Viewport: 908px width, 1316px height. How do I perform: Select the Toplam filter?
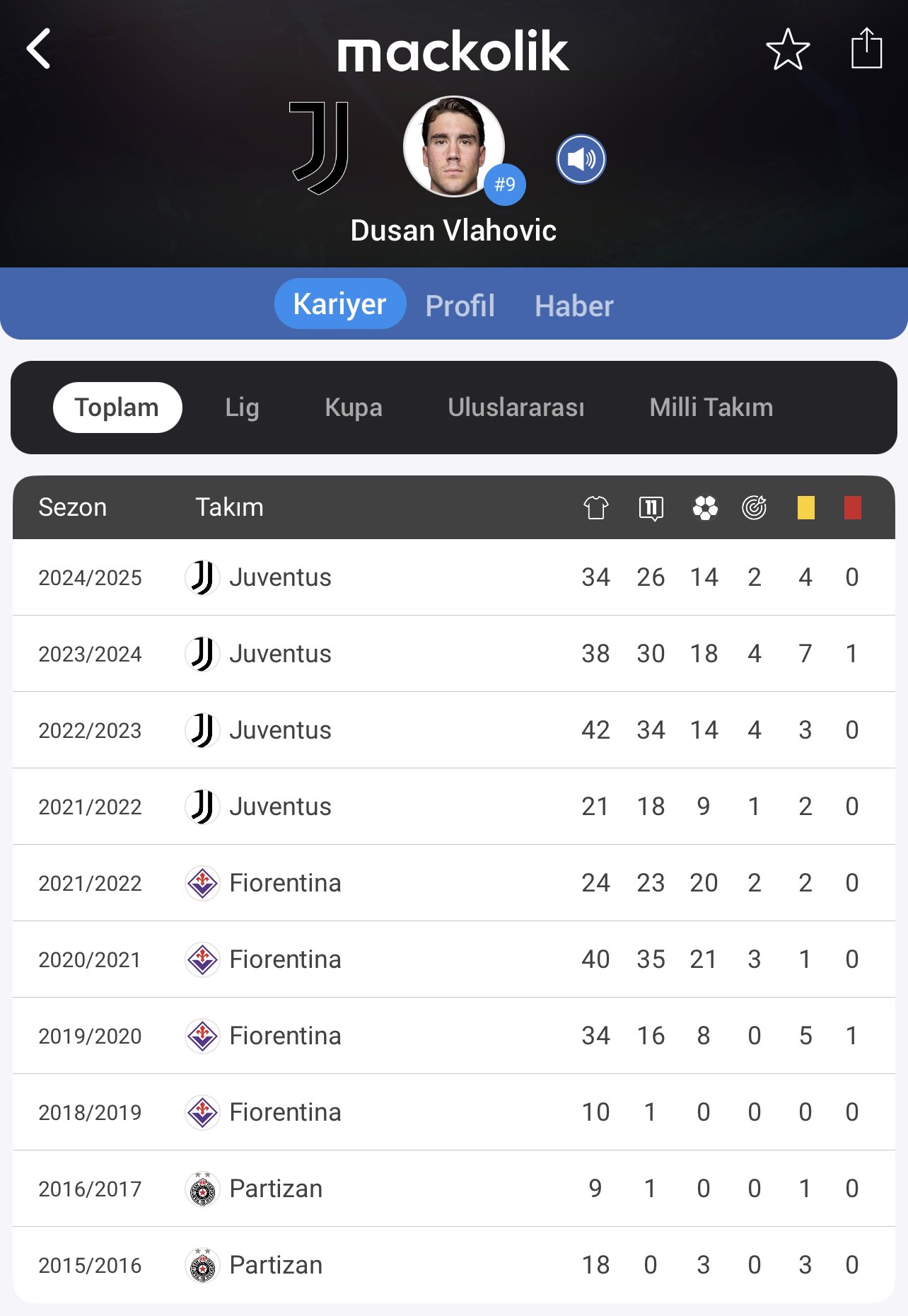click(x=117, y=408)
